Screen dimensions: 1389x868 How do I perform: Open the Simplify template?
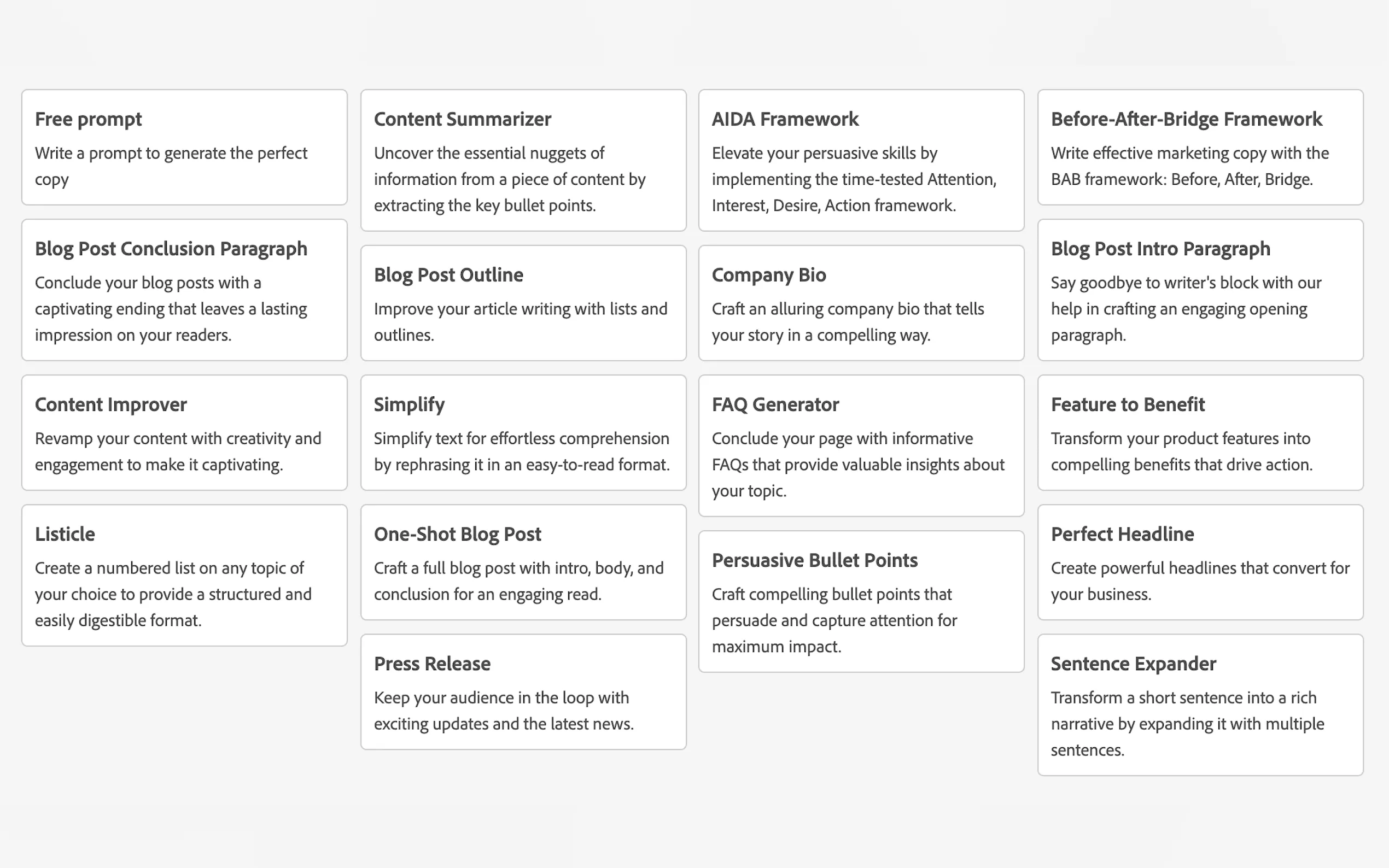click(523, 432)
